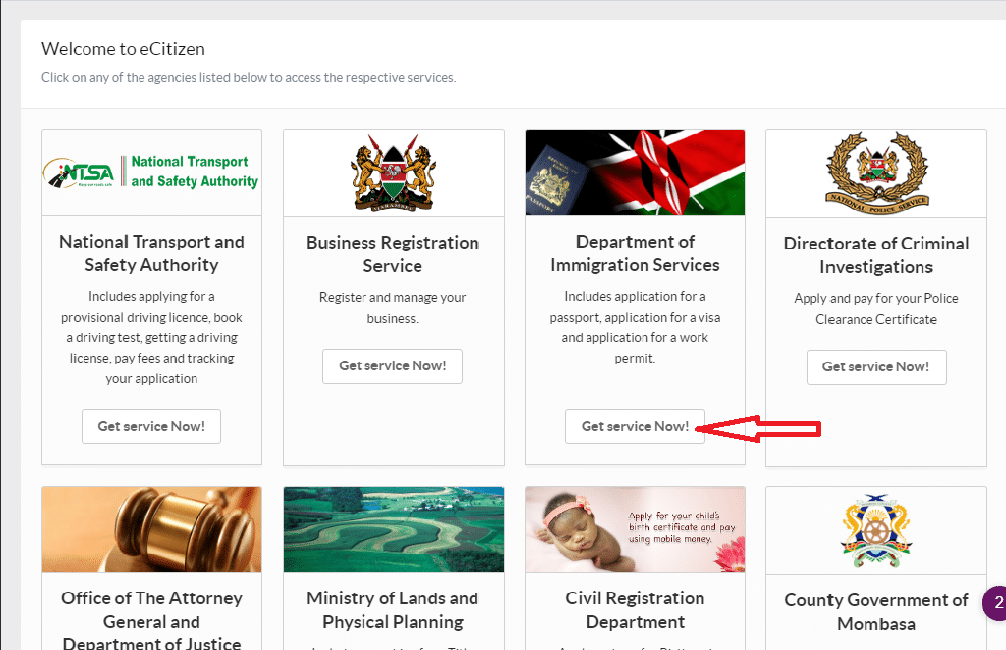Viewport: 1006px width, 650px height.
Task: Click the passport and Kenyan flag image
Action: coord(635,172)
